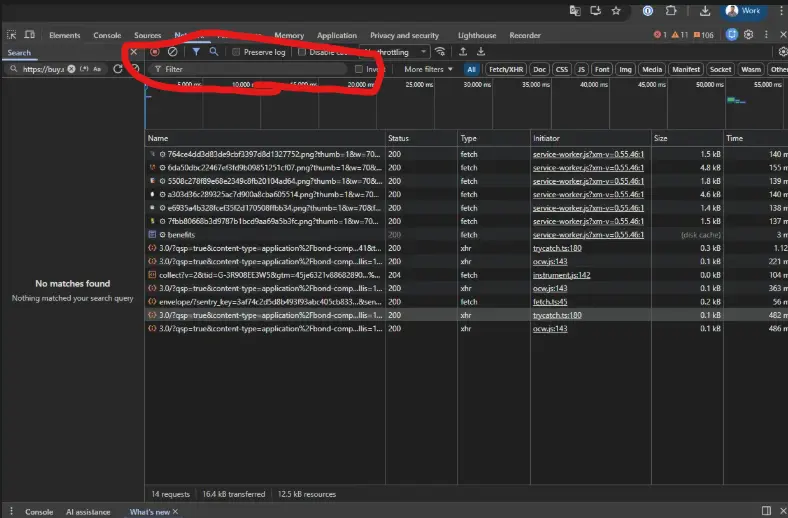Open the drawer three-dot menu
Image resolution: width=788 pixels, height=518 pixels.
pyautogui.click(x=11, y=511)
